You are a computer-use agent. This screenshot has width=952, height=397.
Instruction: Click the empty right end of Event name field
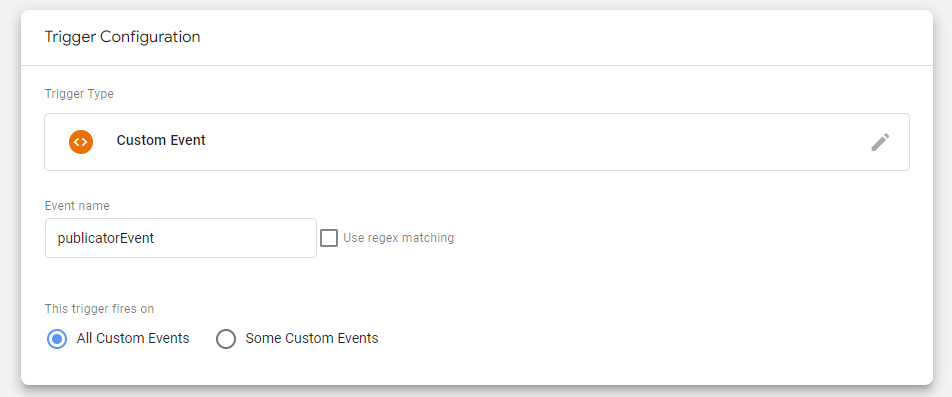(x=267, y=238)
